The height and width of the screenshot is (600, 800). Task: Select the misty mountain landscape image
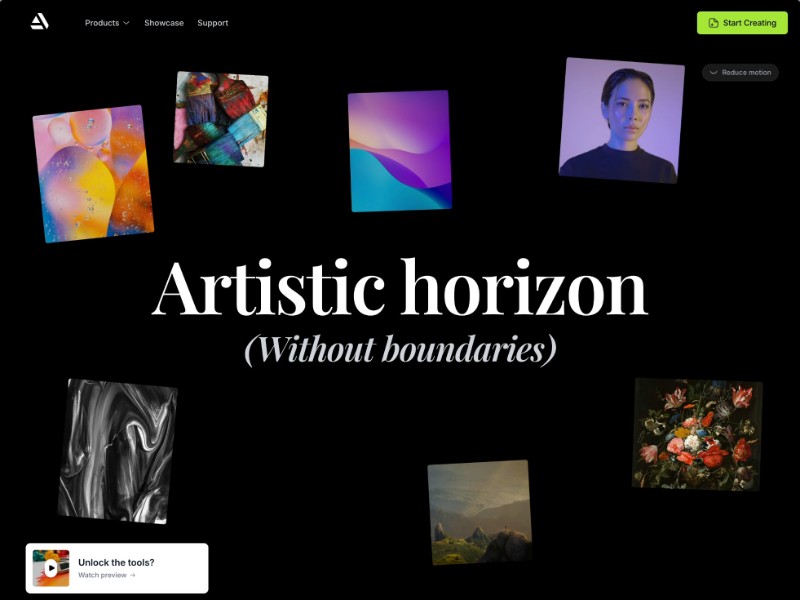[480, 512]
